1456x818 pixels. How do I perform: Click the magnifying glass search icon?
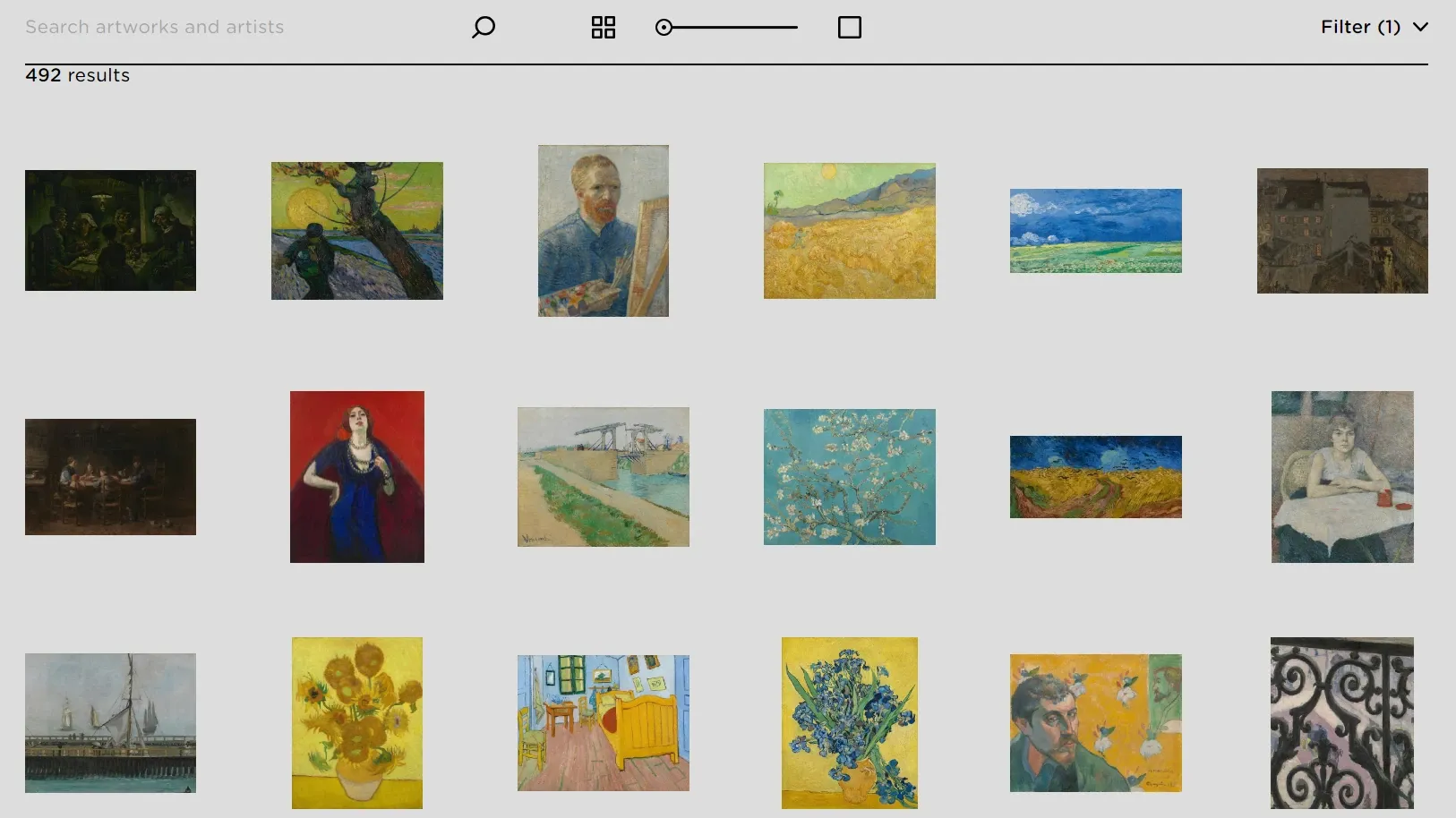click(484, 27)
